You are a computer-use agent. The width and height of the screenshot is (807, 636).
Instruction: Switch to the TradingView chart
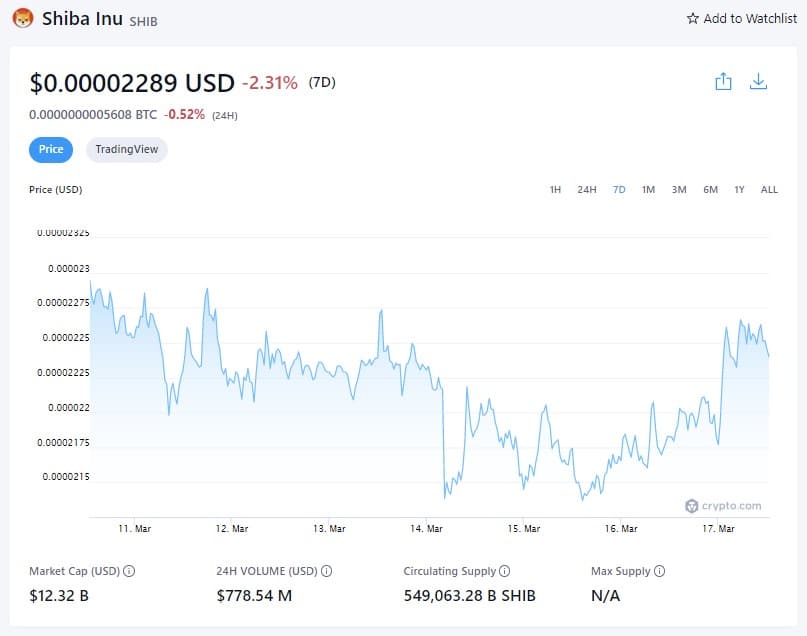tap(127, 150)
